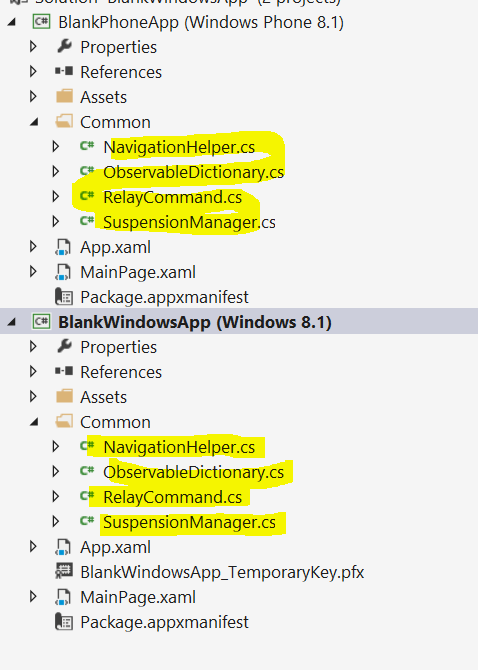Select BlankPhoneApp Package.appxmanifest file name
This screenshot has height=670, width=478.
[x=164, y=297]
